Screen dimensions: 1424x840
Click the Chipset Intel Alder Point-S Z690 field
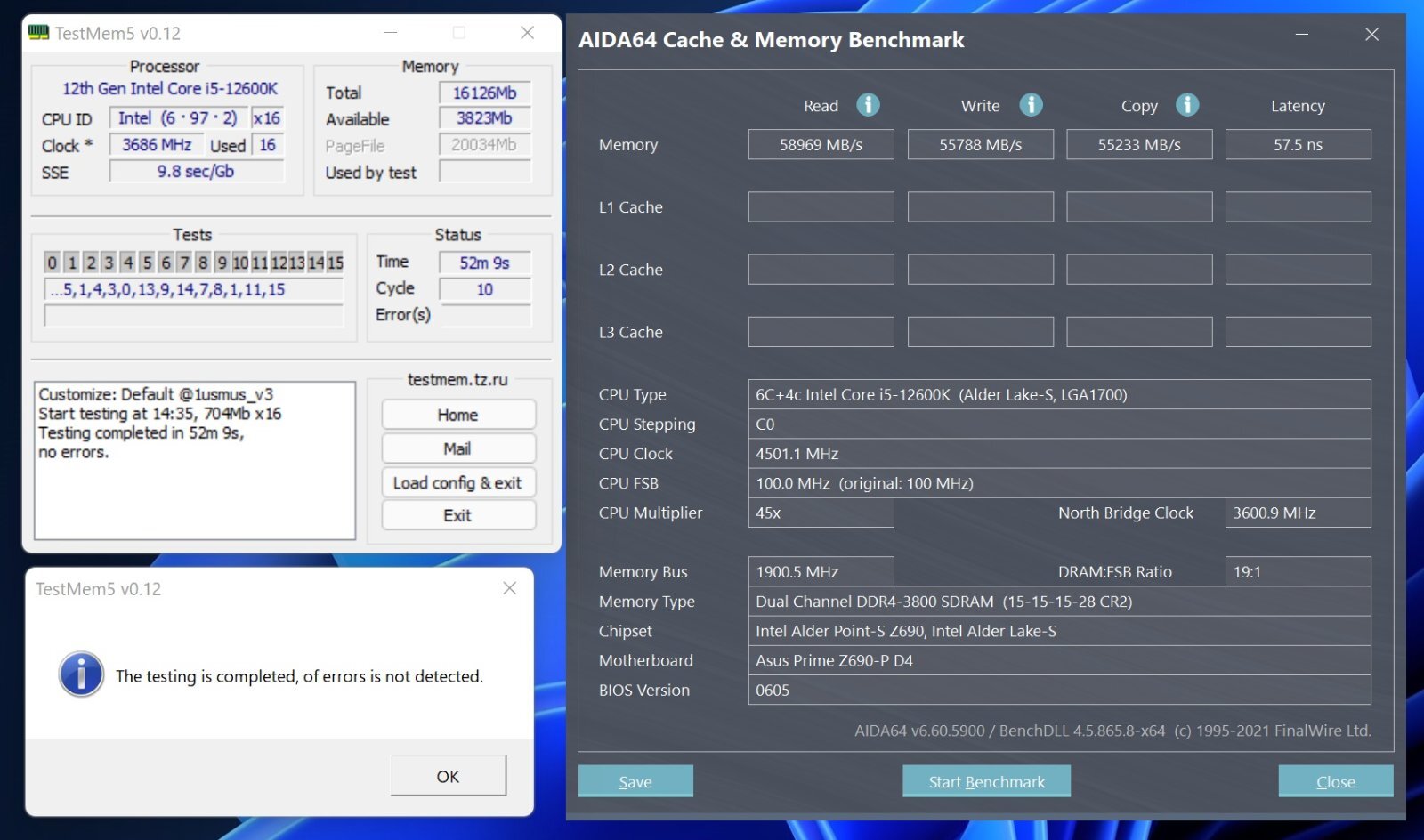1059,631
